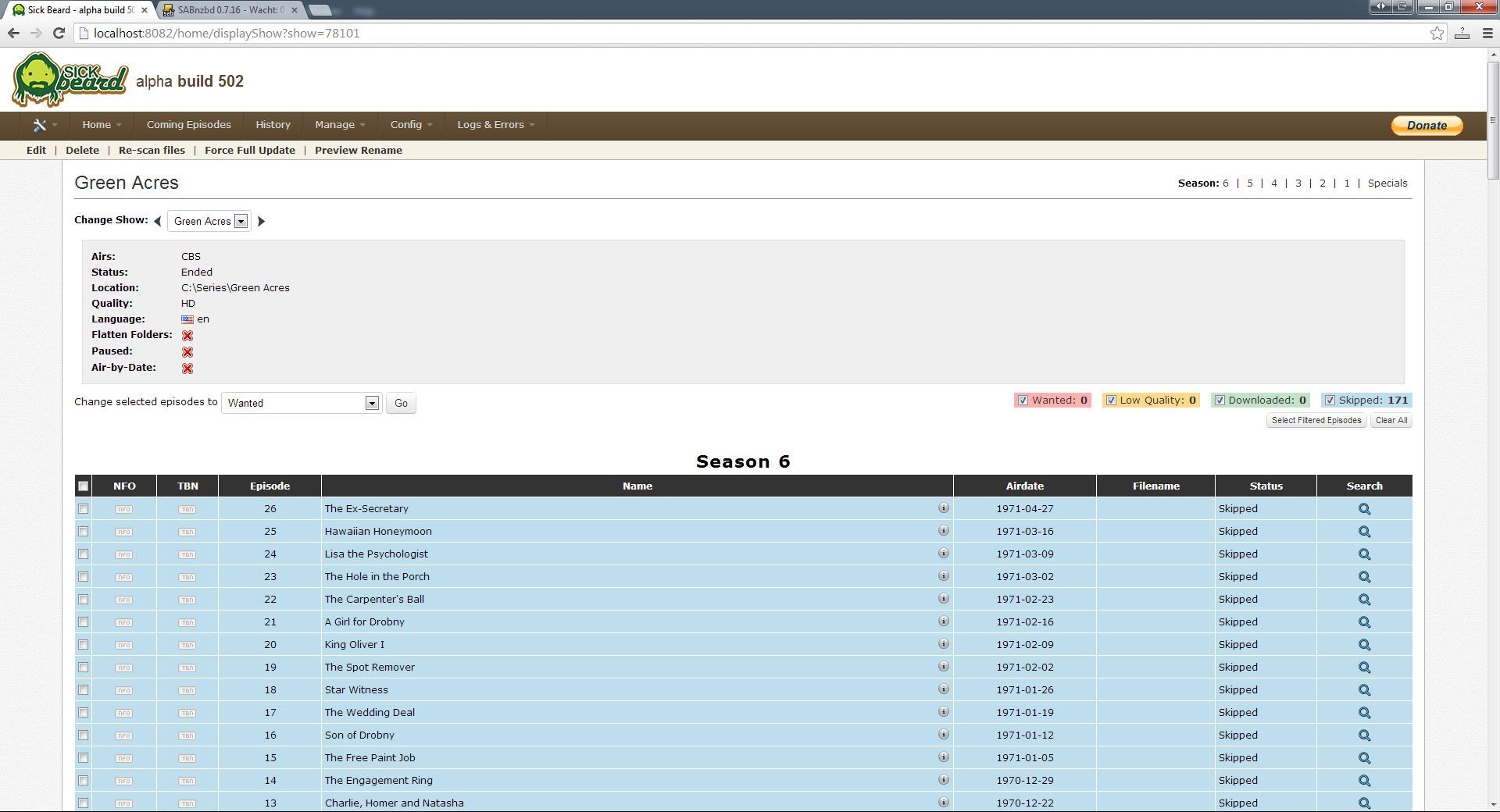The height and width of the screenshot is (812, 1500).
Task: Search for episode The Hole in the Porch
Action: 1364,577
